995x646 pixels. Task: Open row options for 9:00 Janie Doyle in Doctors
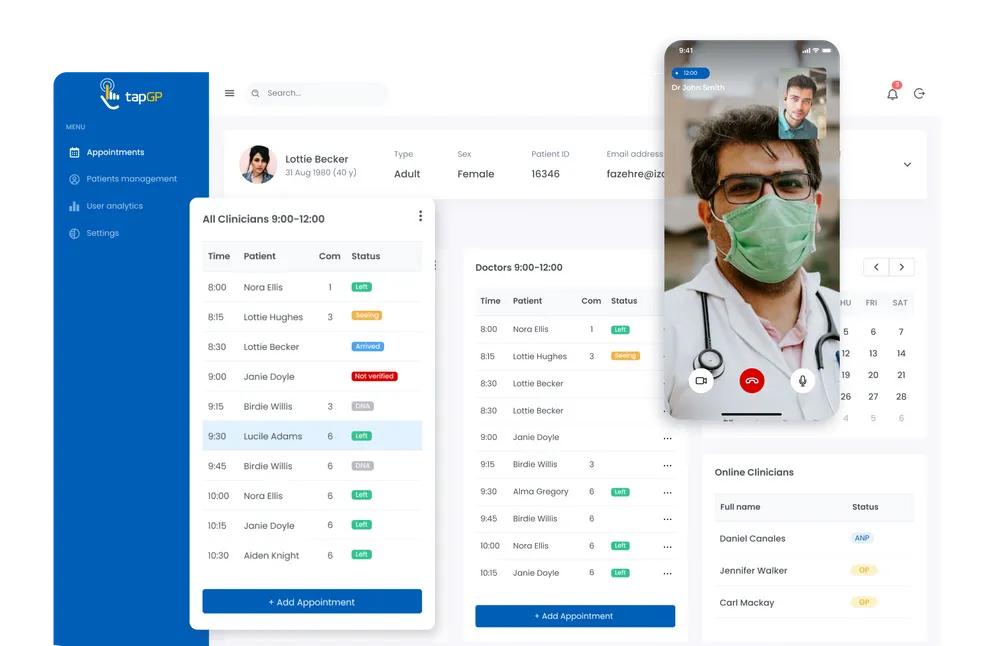point(668,438)
